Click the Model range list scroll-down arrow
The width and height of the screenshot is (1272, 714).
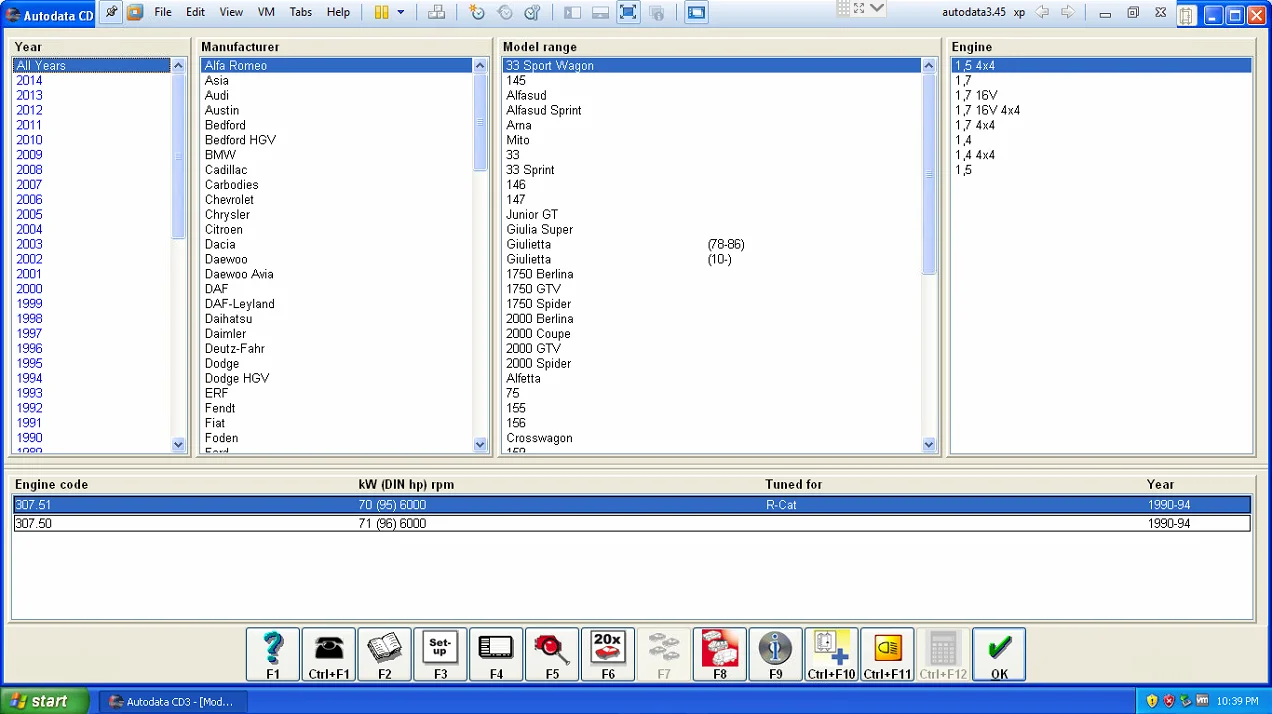(x=929, y=445)
